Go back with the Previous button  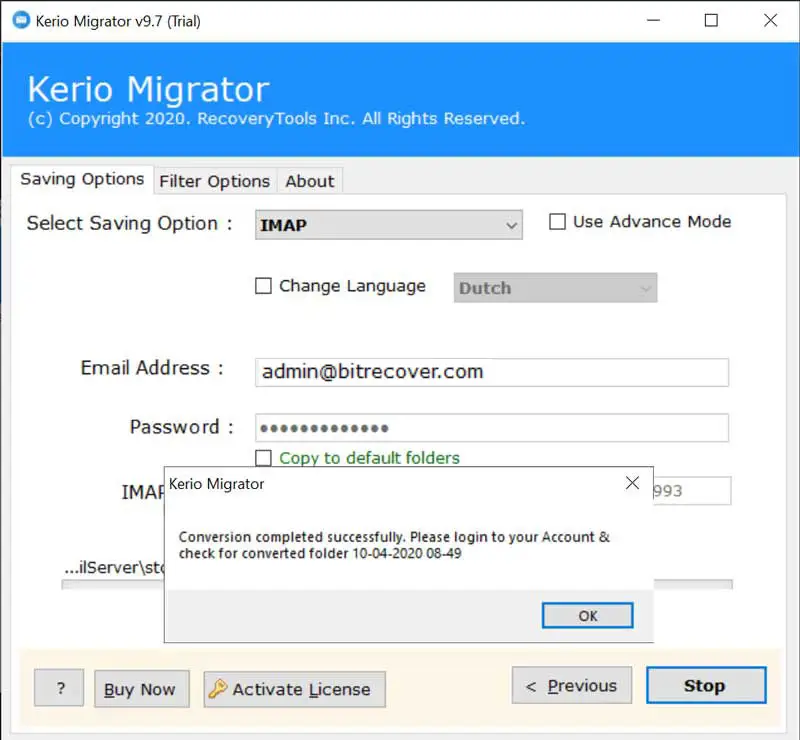tap(572, 685)
